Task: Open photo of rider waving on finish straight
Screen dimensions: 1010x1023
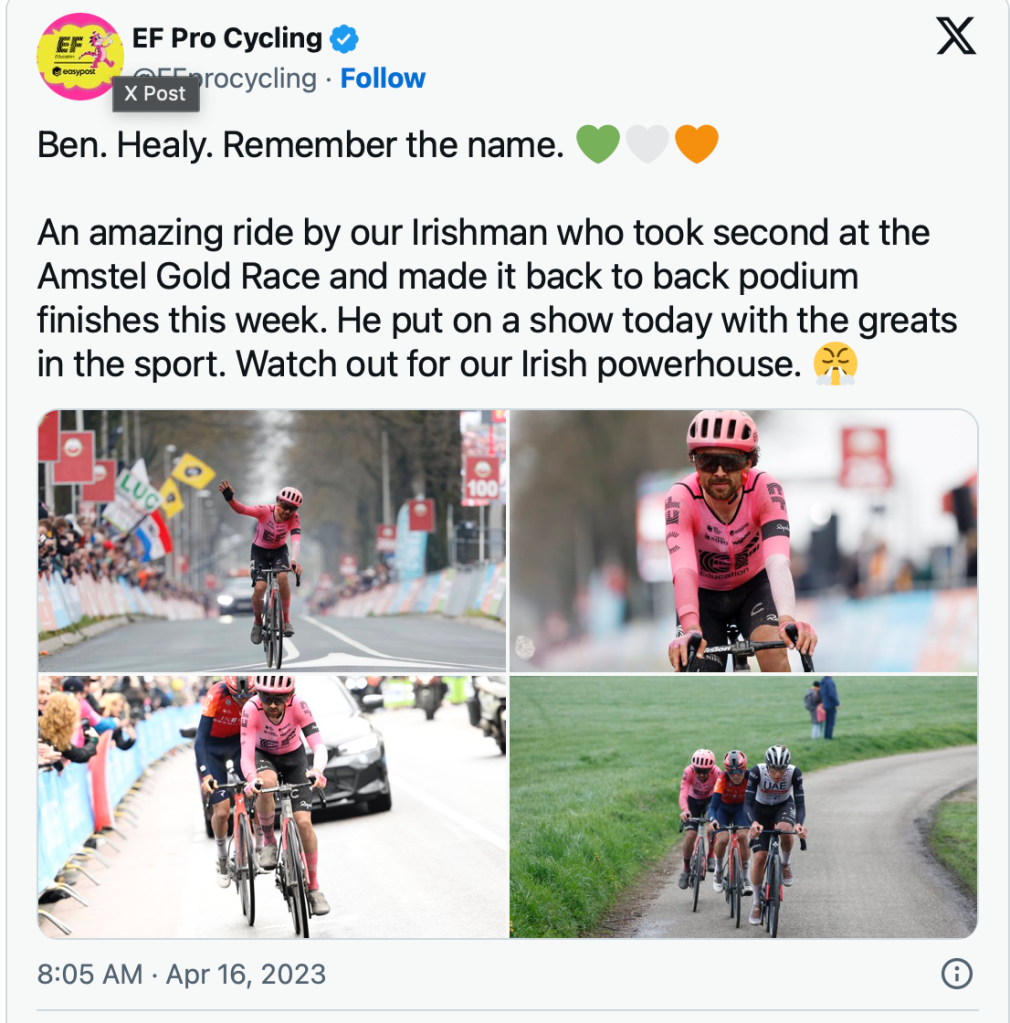Action: tap(272, 540)
